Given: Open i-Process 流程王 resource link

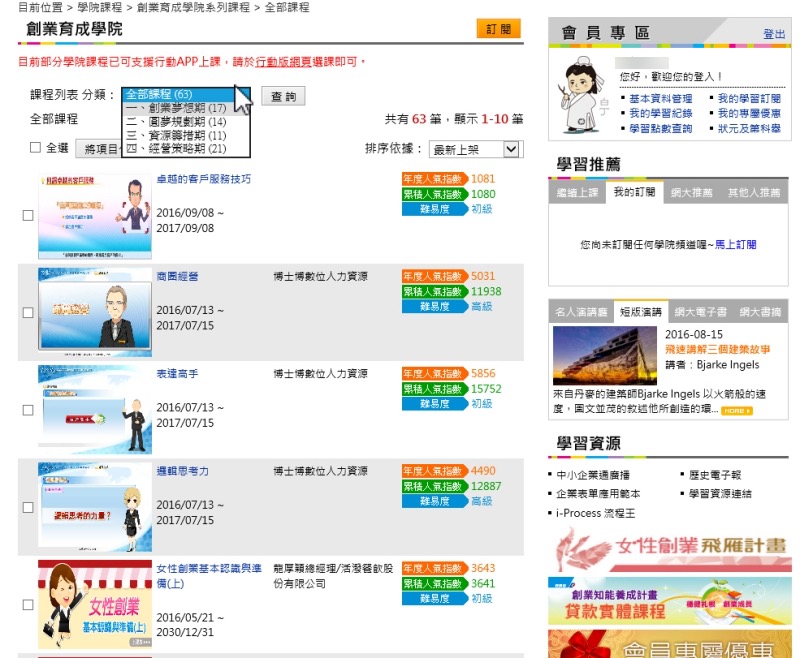Looking at the screenshot, I should [x=595, y=513].
